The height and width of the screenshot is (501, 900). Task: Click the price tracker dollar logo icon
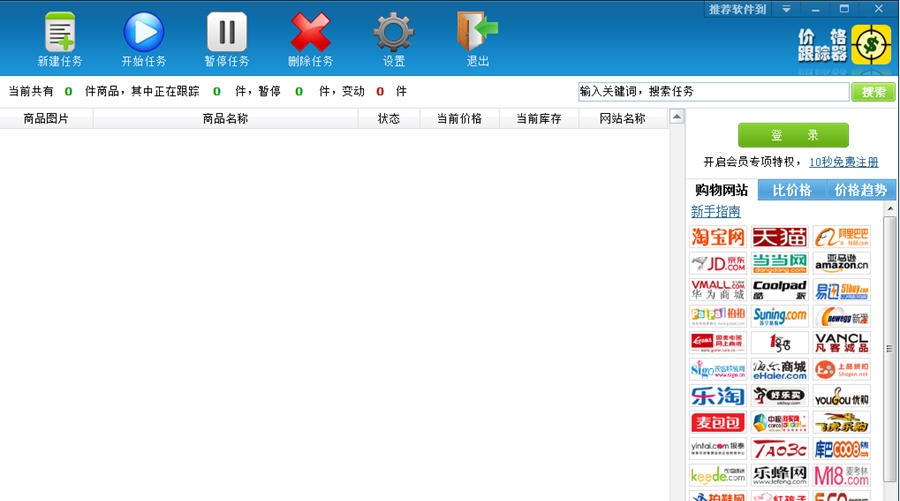[871, 45]
